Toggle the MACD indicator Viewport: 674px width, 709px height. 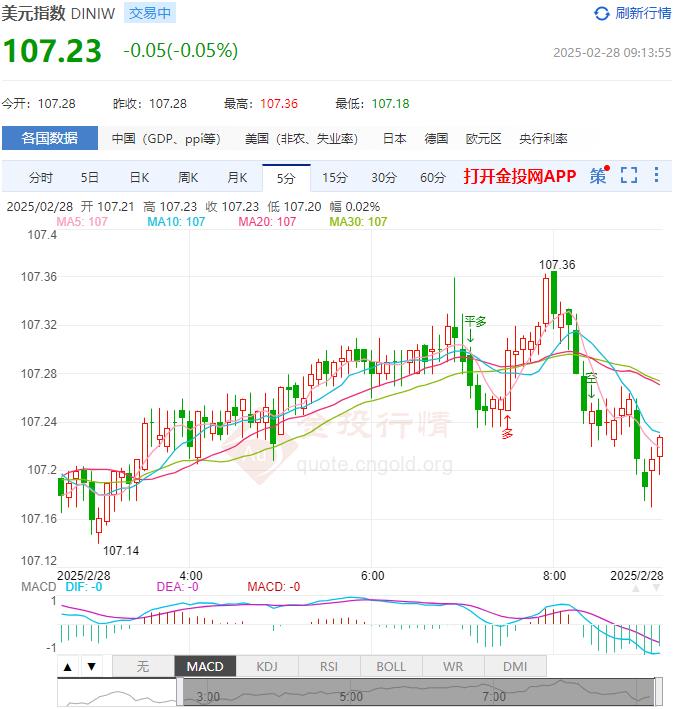click(x=205, y=667)
